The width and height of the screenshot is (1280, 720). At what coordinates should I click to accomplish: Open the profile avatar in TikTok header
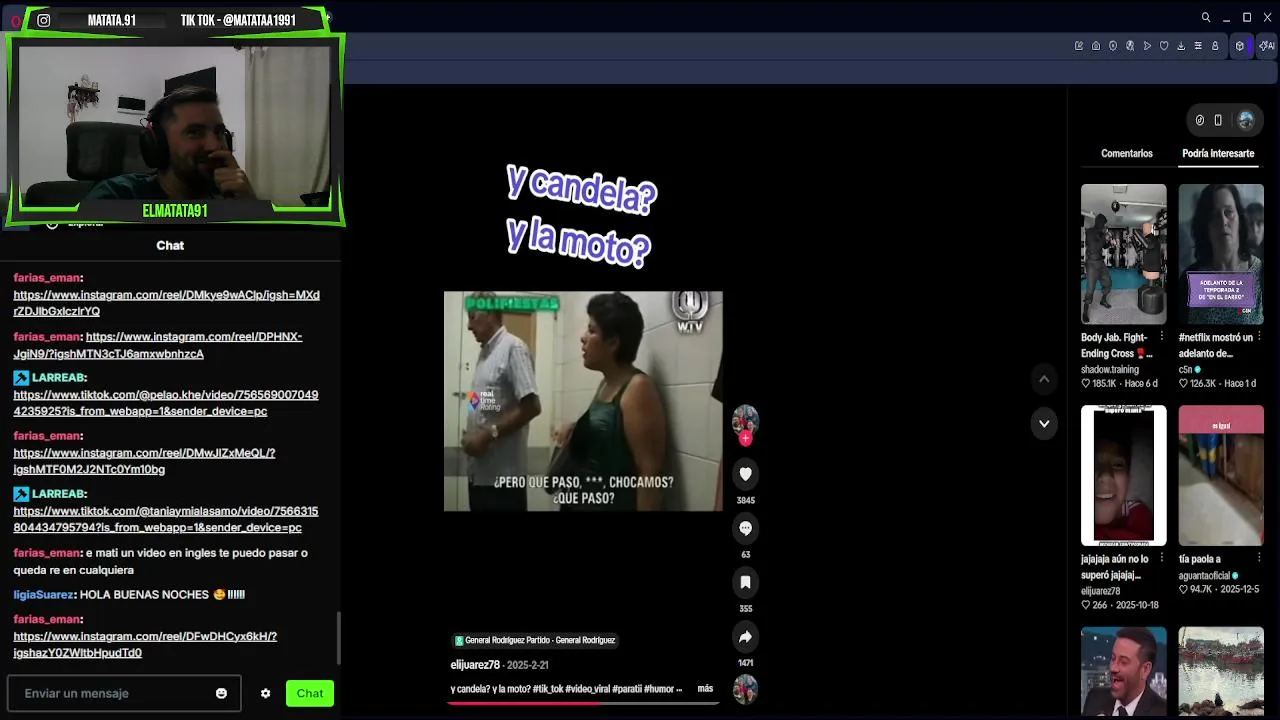click(x=1245, y=120)
